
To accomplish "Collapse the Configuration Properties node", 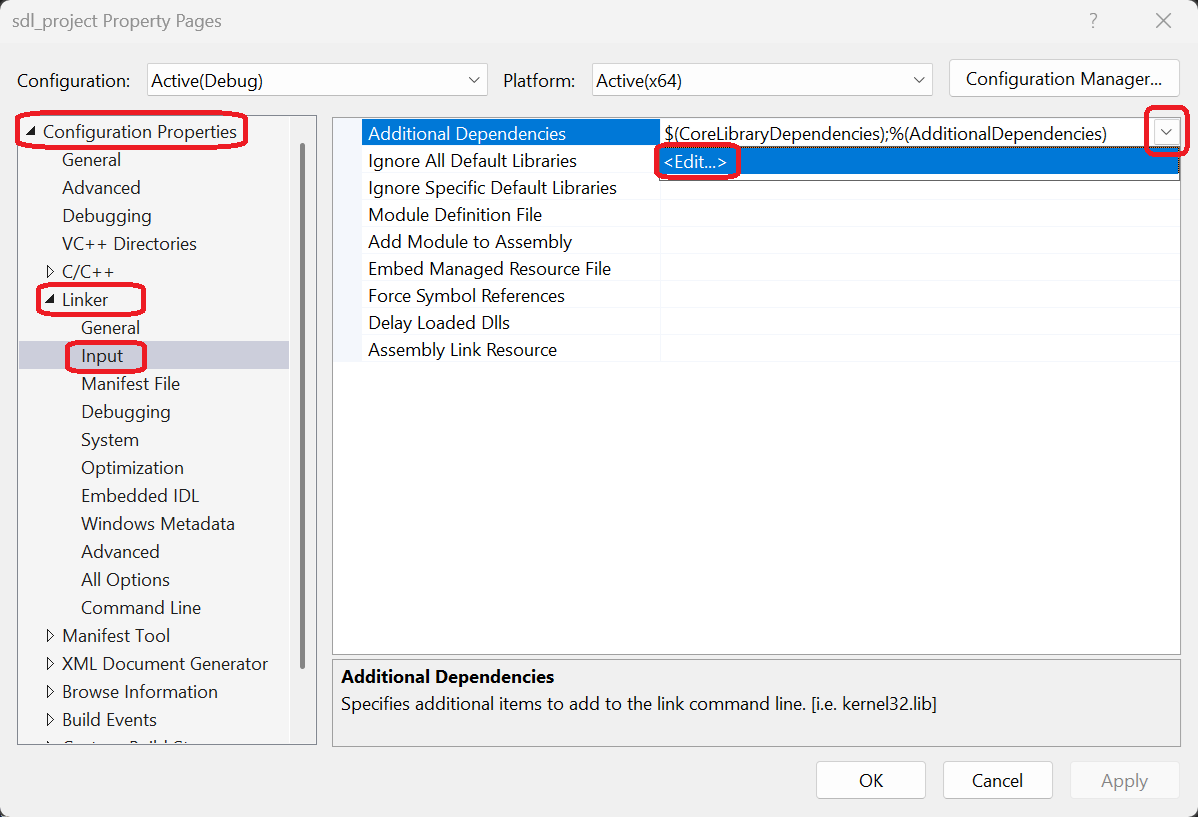I will click(x=31, y=132).
